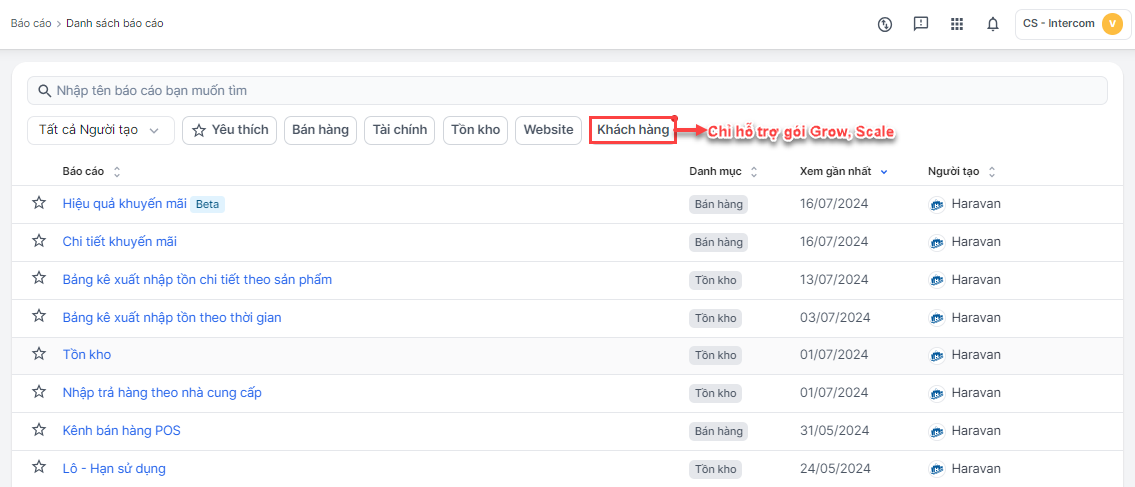Sort by Người tạo column

point(962,171)
